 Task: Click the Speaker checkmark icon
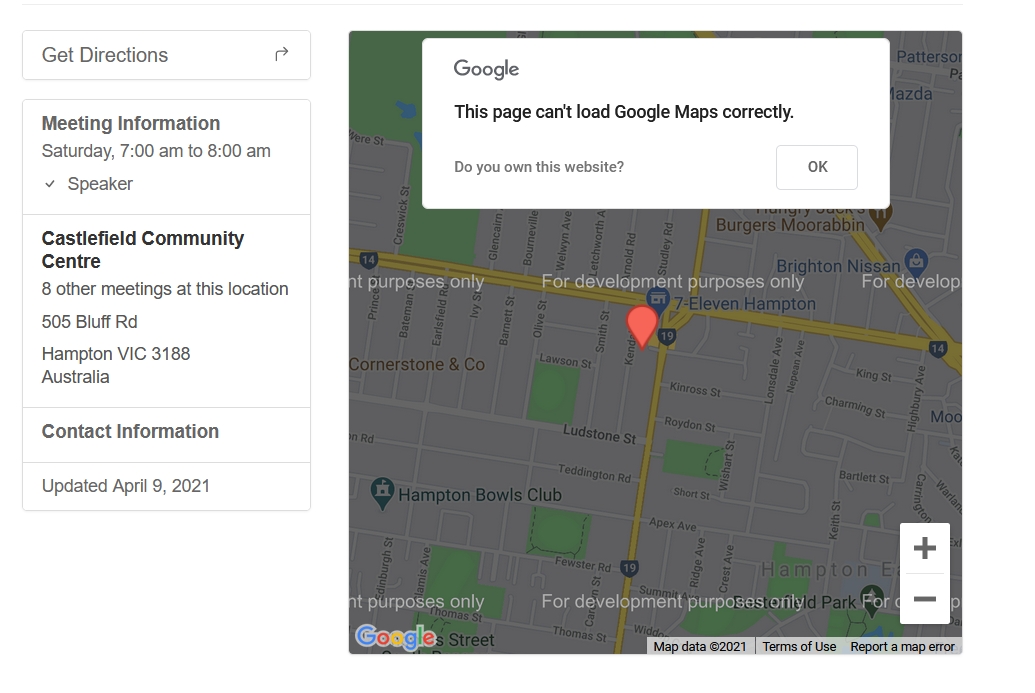[50, 184]
